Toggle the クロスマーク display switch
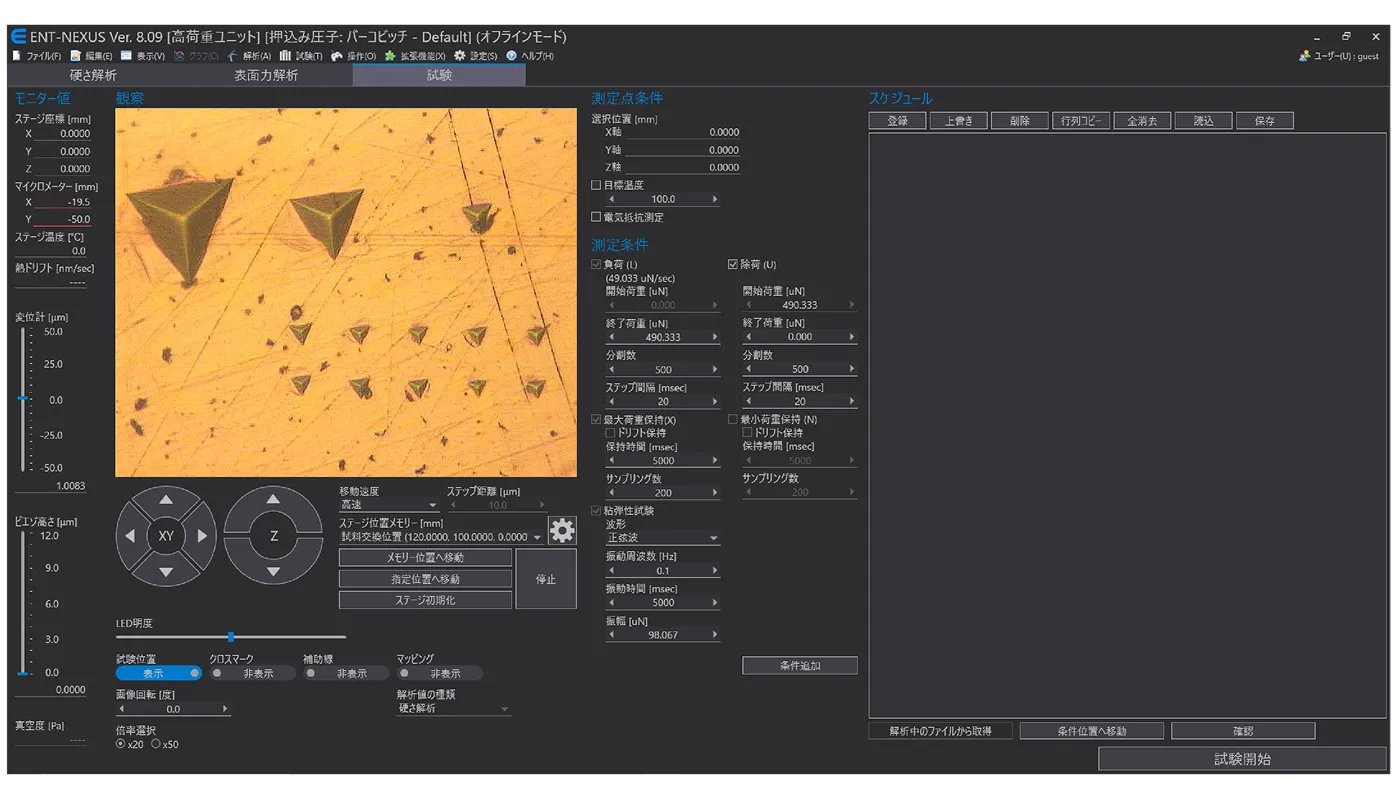This screenshot has width=1400, height=800. (252, 673)
